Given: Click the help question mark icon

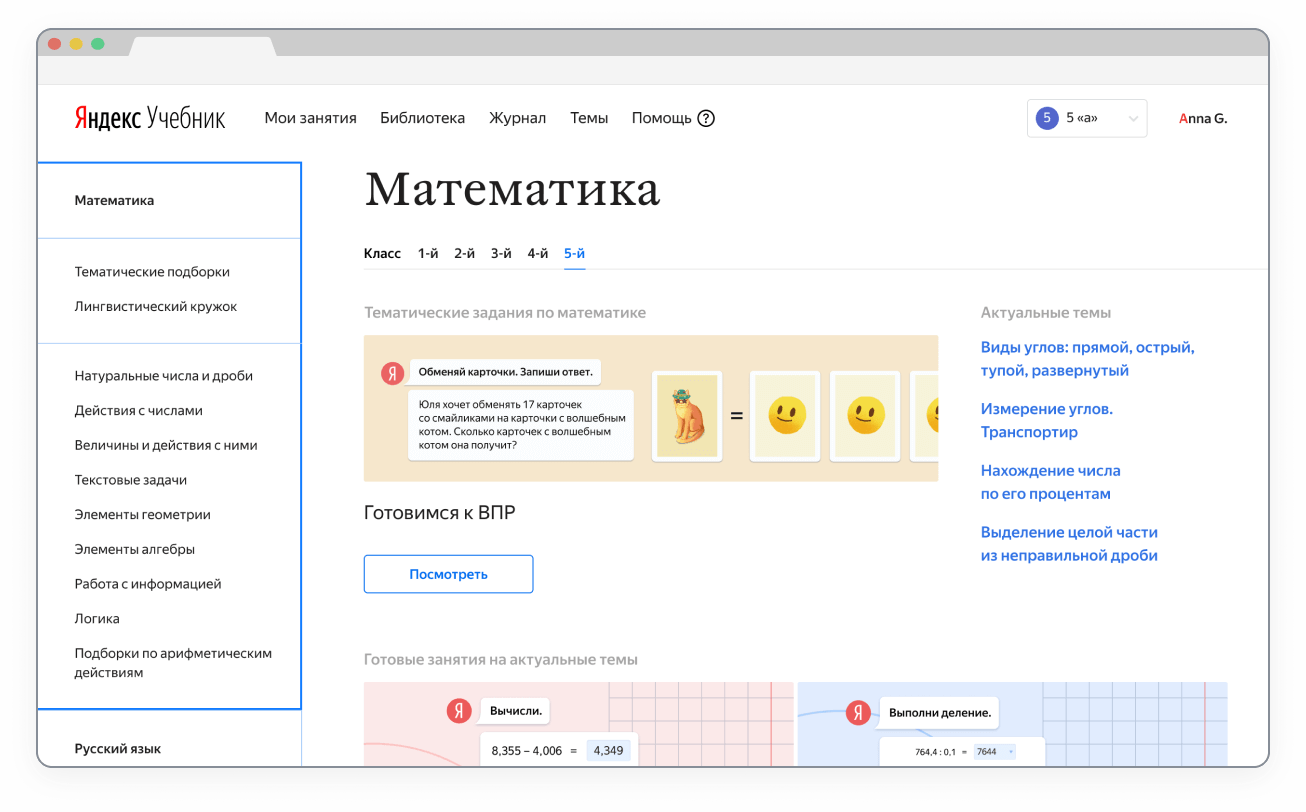Looking at the screenshot, I should pyautogui.click(x=706, y=118).
